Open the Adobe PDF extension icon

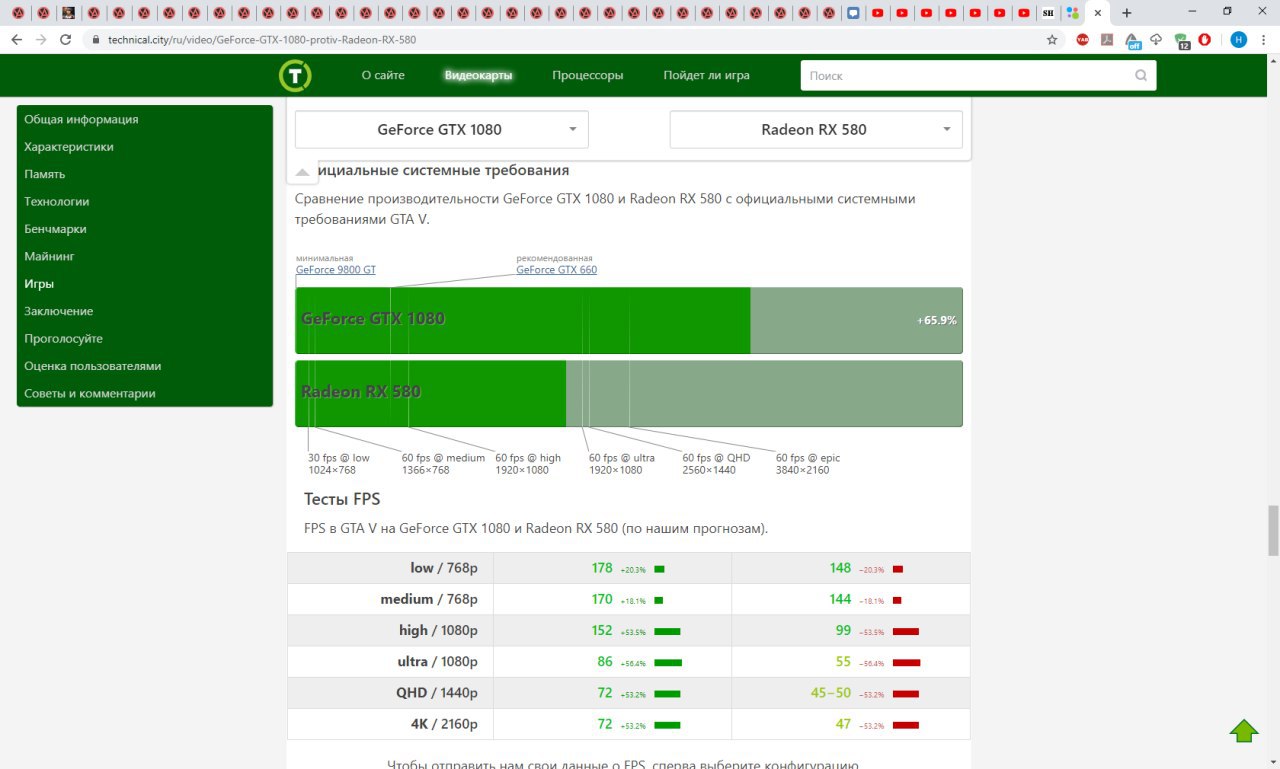pyautogui.click(x=1107, y=39)
